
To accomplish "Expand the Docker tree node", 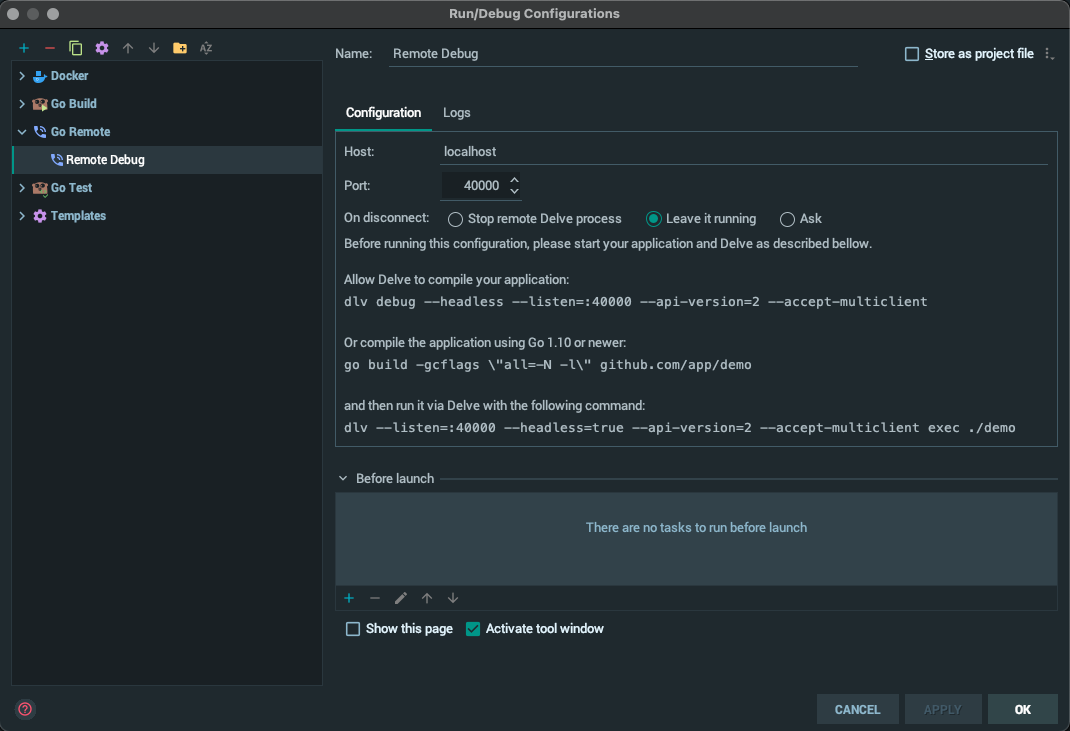I will pyautogui.click(x=22, y=76).
